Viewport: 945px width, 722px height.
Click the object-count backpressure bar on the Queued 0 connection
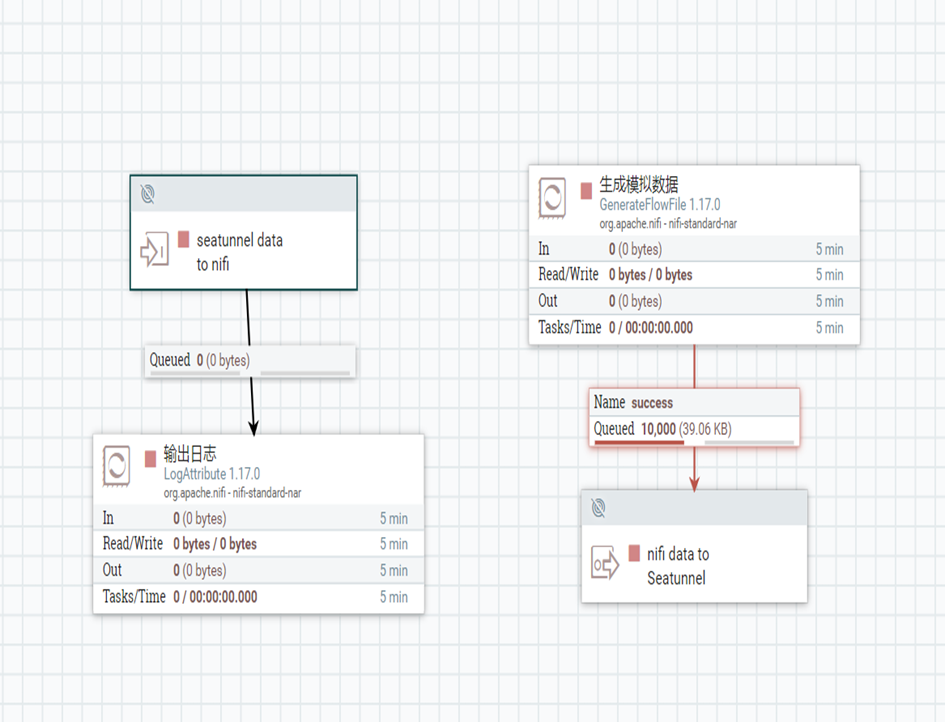(x=195, y=374)
